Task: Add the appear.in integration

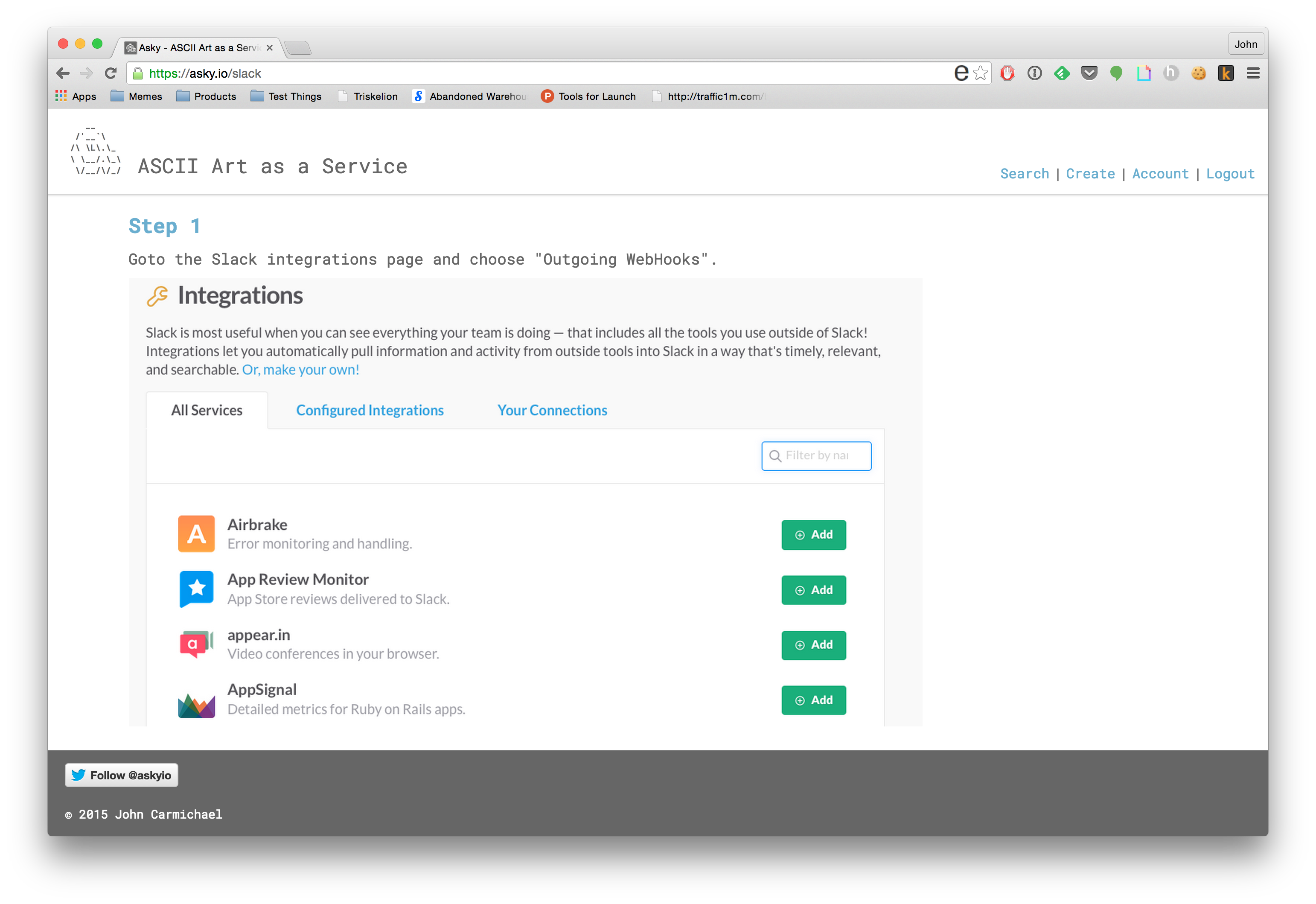Action: pos(813,645)
